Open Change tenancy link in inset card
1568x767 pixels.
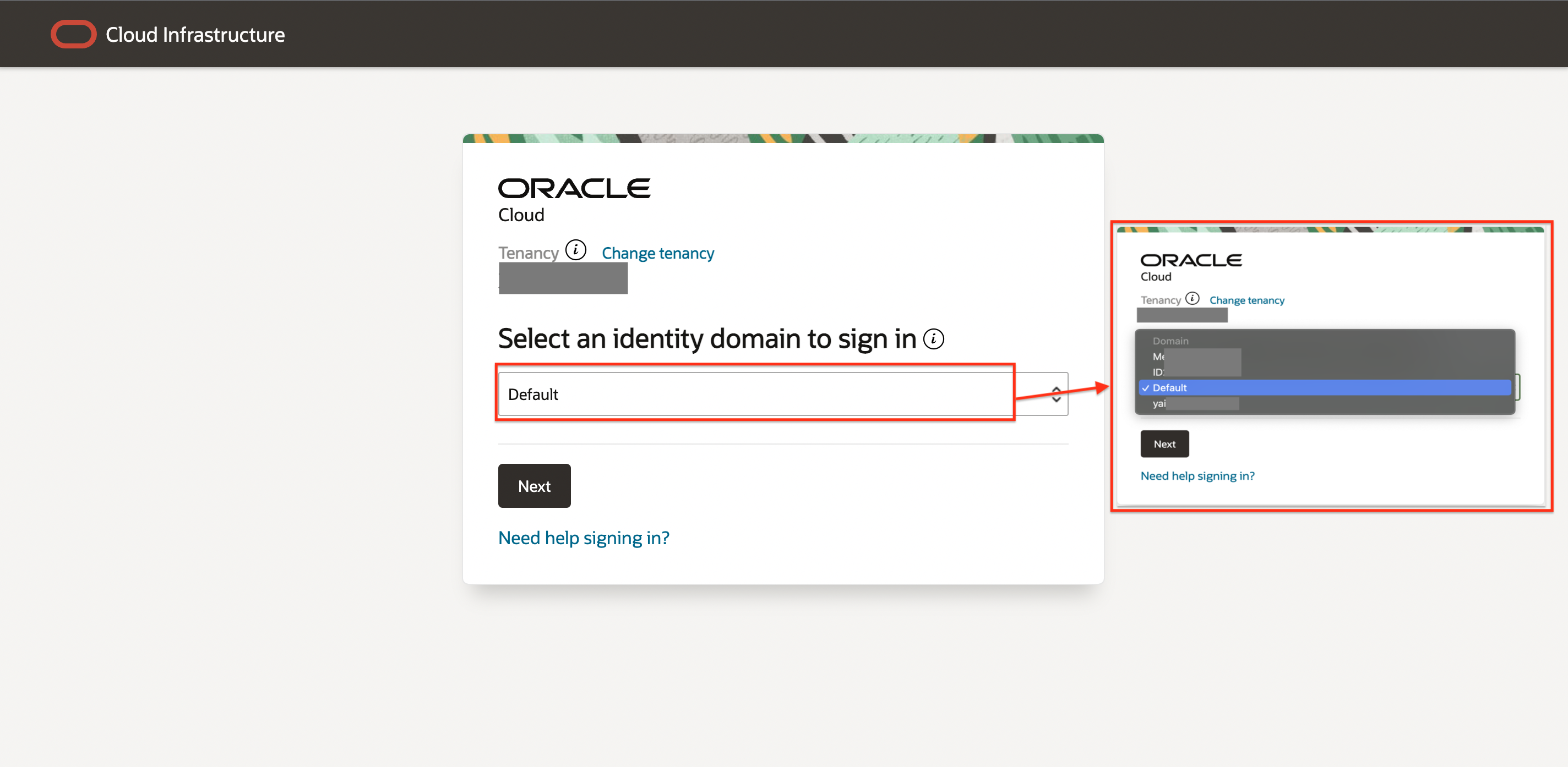pos(1246,300)
